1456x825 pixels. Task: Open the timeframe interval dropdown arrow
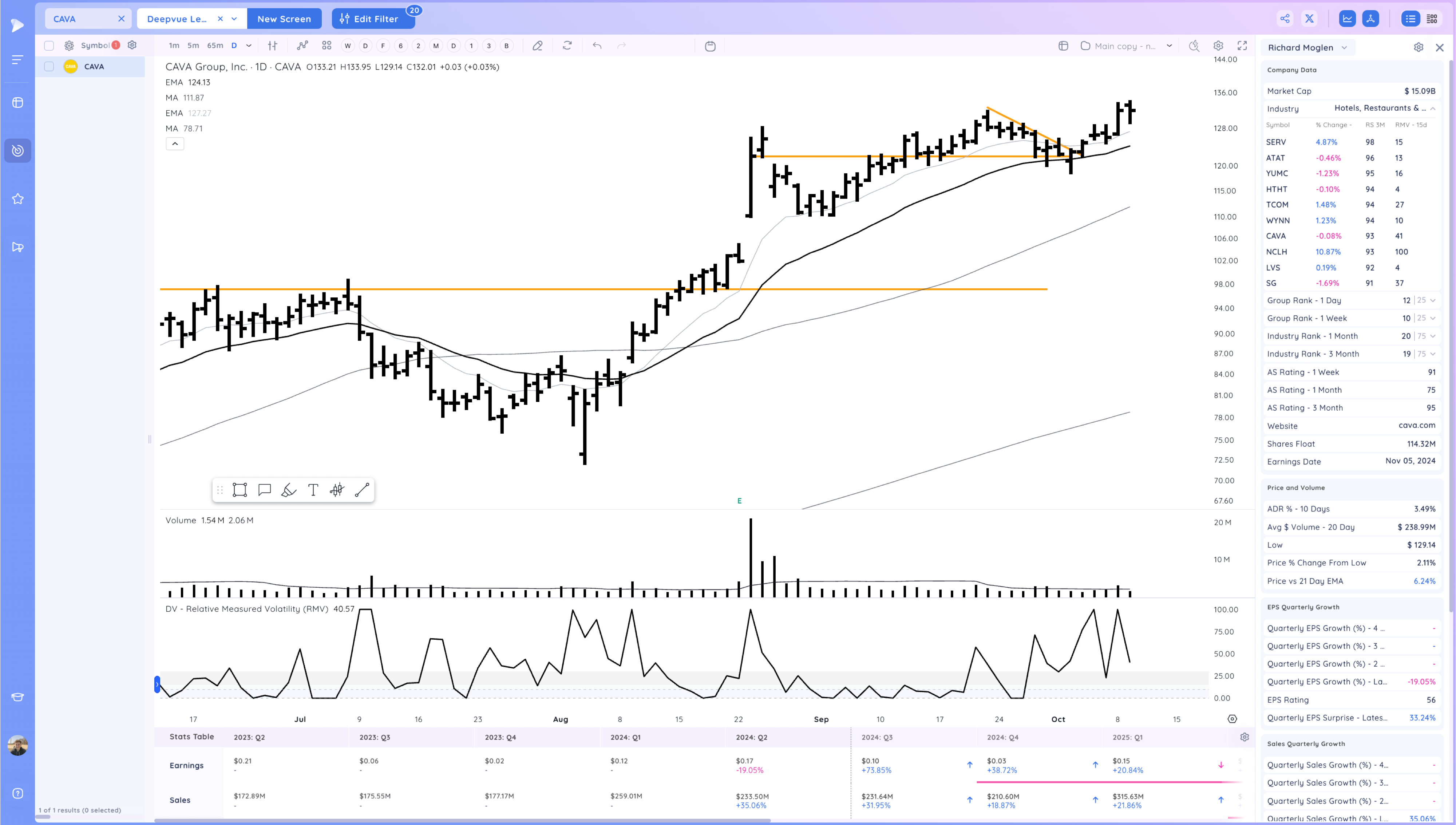pos(249,46)
